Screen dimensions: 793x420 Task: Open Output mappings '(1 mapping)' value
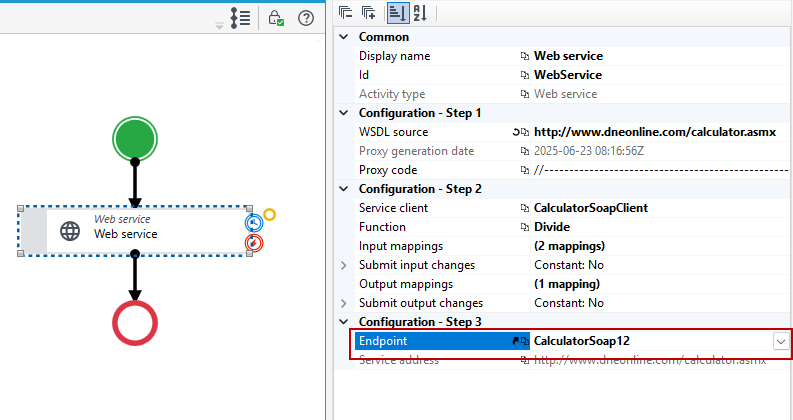coord(567,284)
